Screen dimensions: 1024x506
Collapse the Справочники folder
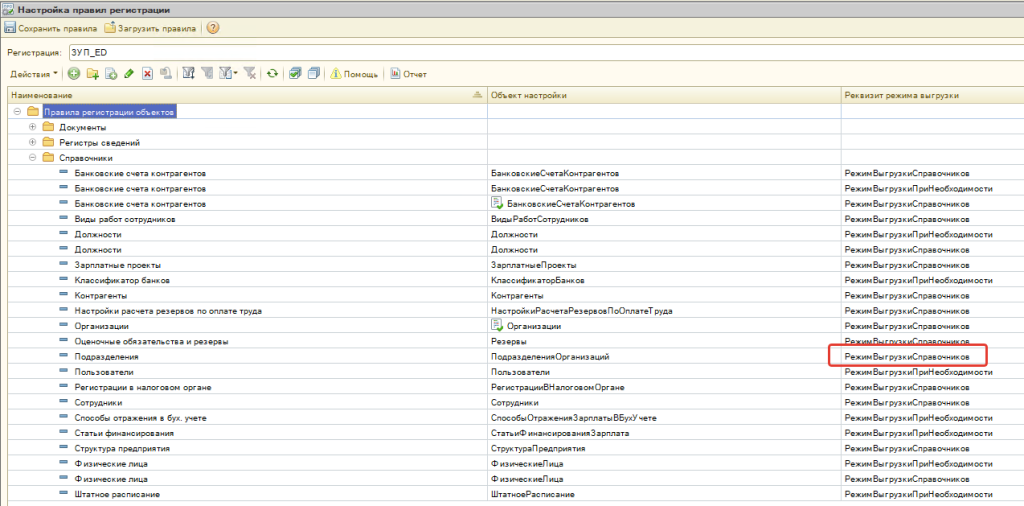tap(33, 158)
